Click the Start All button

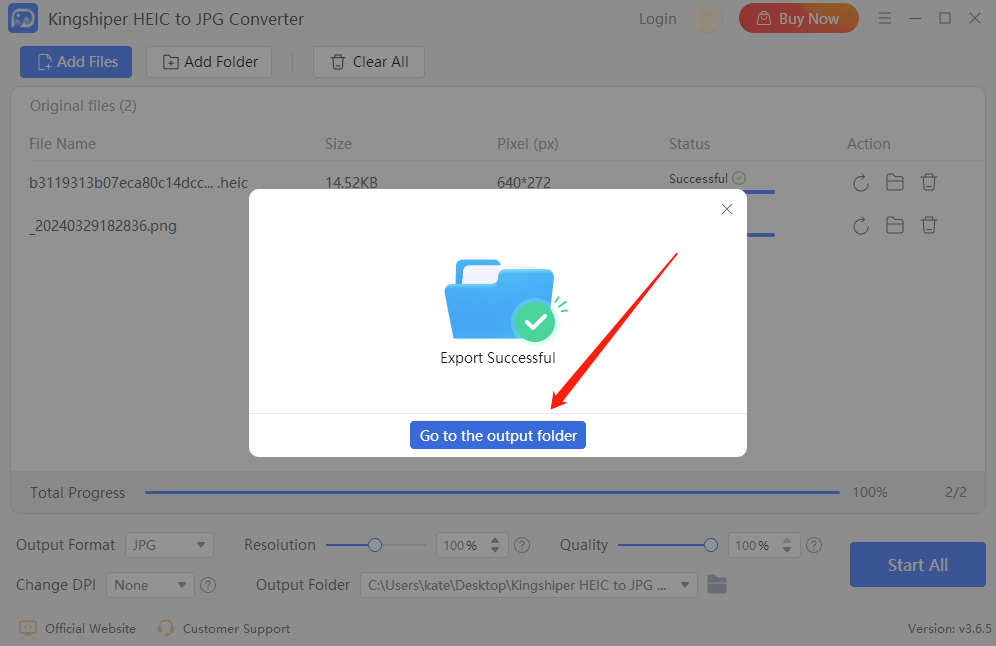click(917, 565)
